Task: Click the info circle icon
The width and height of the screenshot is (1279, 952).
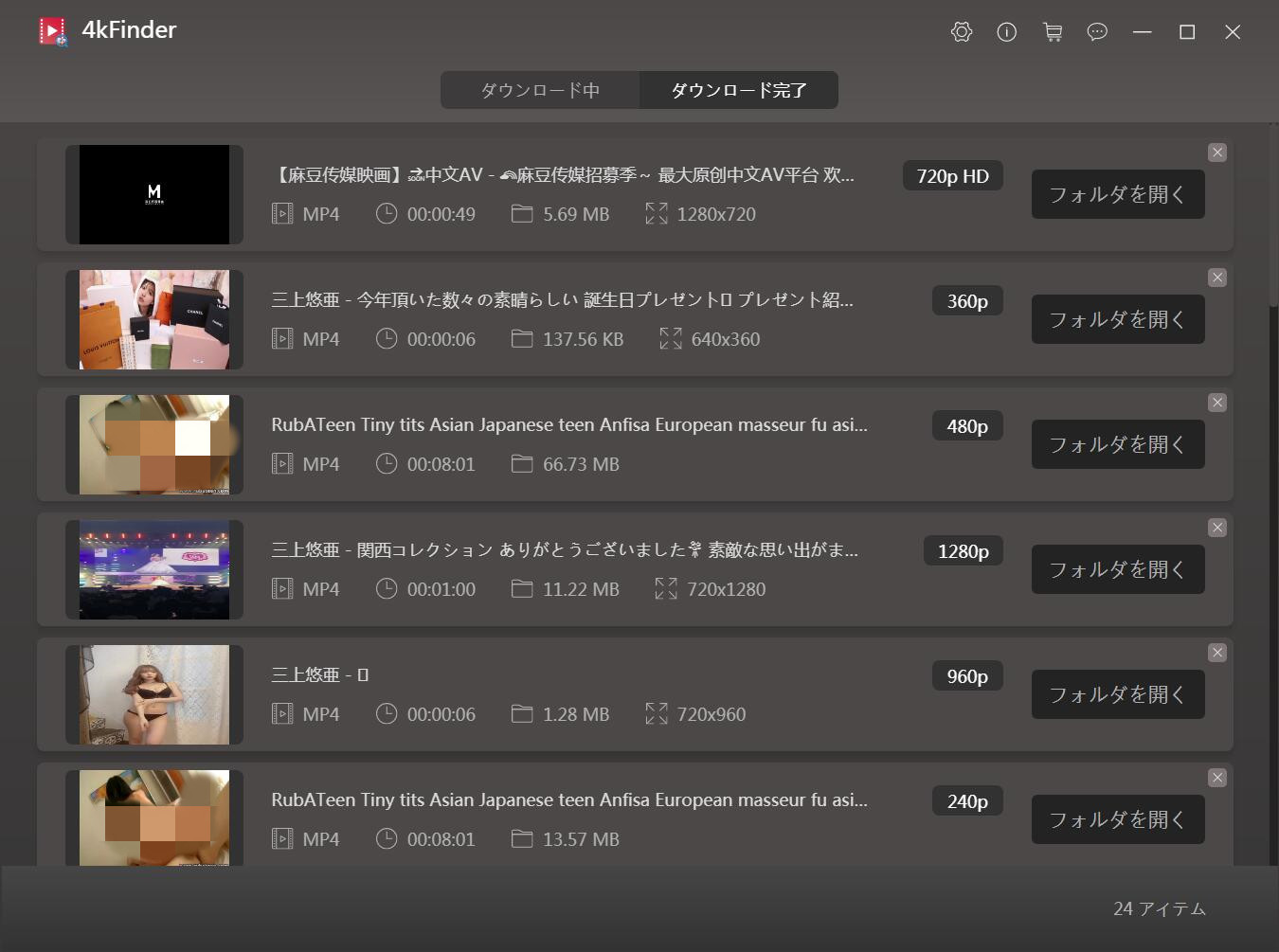Action: (1007, 32)
